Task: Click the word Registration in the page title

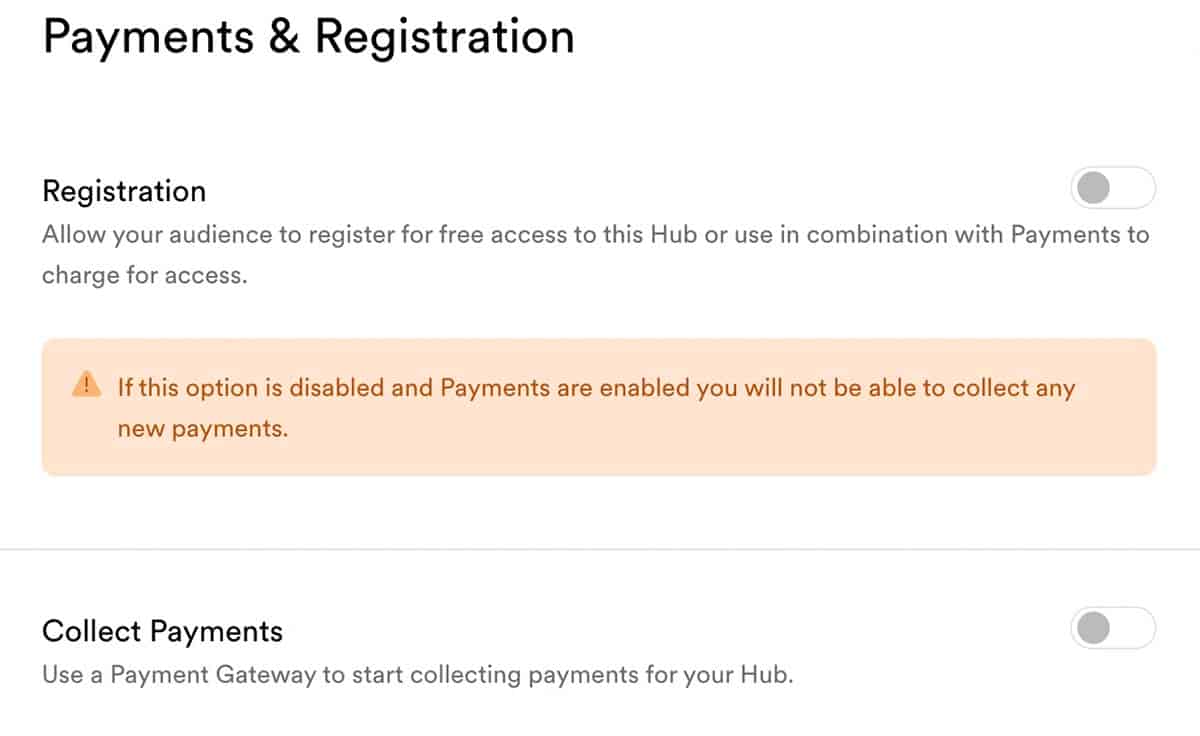Action: click(x=445, y=36)
